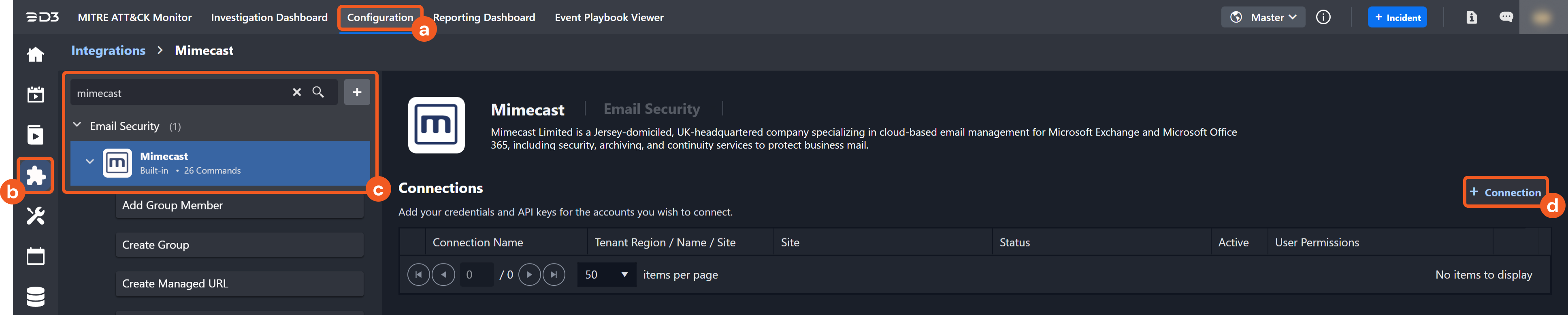Open the Master site dropdown
This screenshot has width=1568, height=315.
point(1263,17)
